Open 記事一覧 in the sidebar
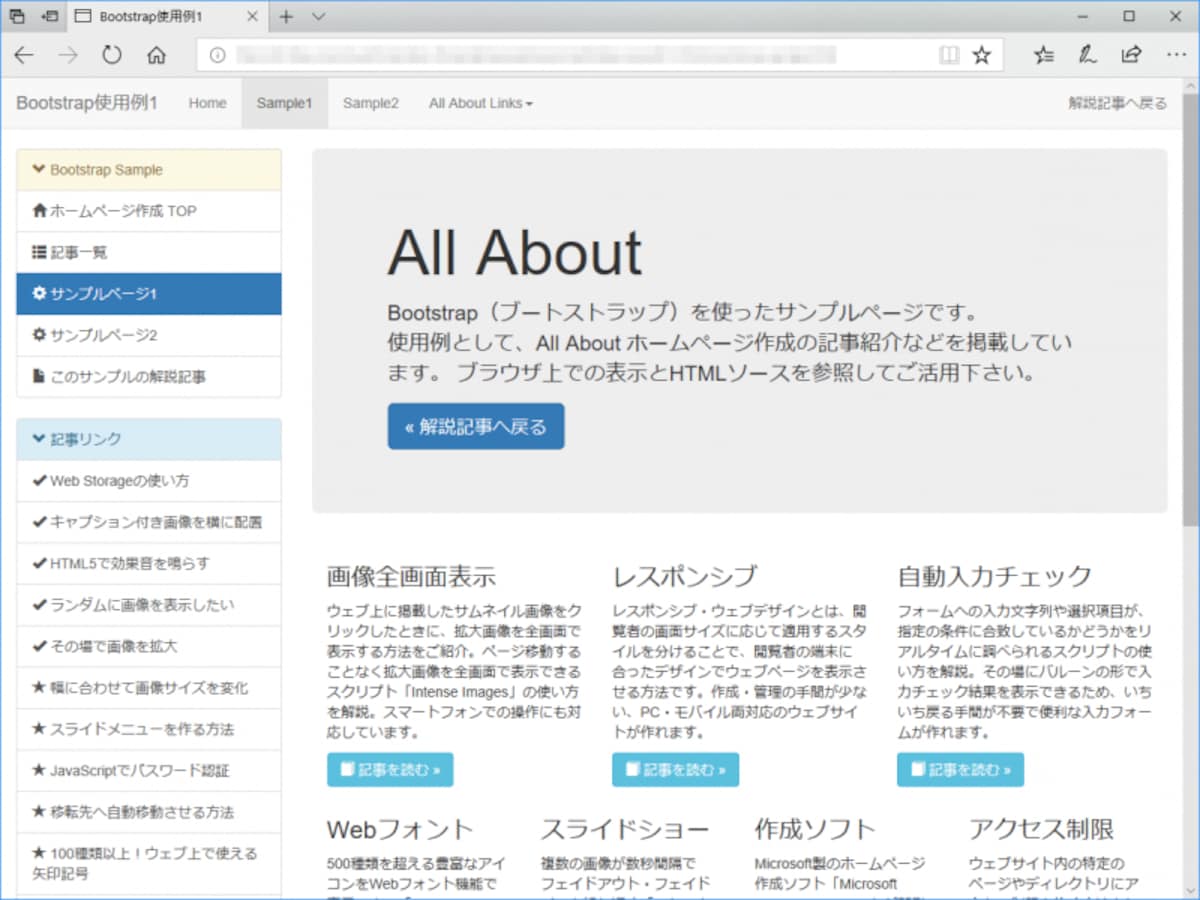The width and height of the screenshot is (1200, 900). pos(149,253)
